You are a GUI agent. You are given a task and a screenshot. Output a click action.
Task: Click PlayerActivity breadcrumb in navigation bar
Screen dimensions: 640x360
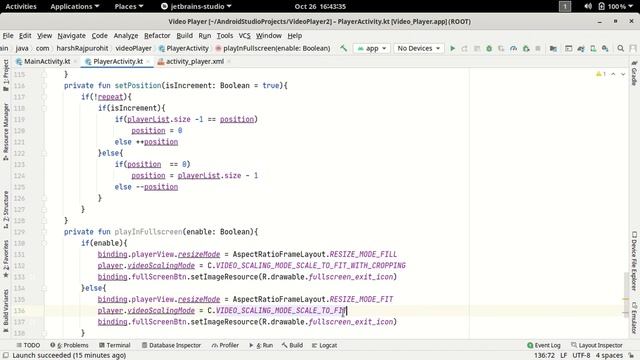pos(184,48)
